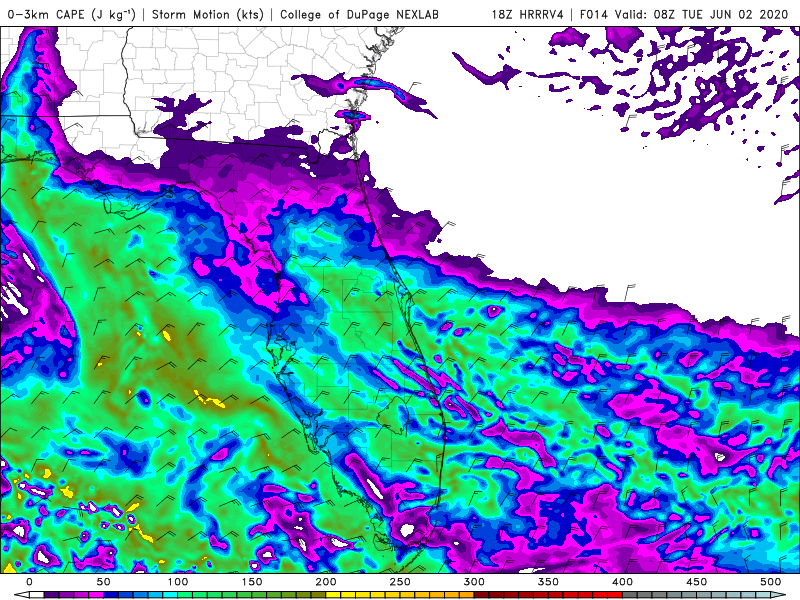Image resolution: width=800 pixels, height=600 pixels.
Task: Click the color bar label '50'
Action: point(104,582)
